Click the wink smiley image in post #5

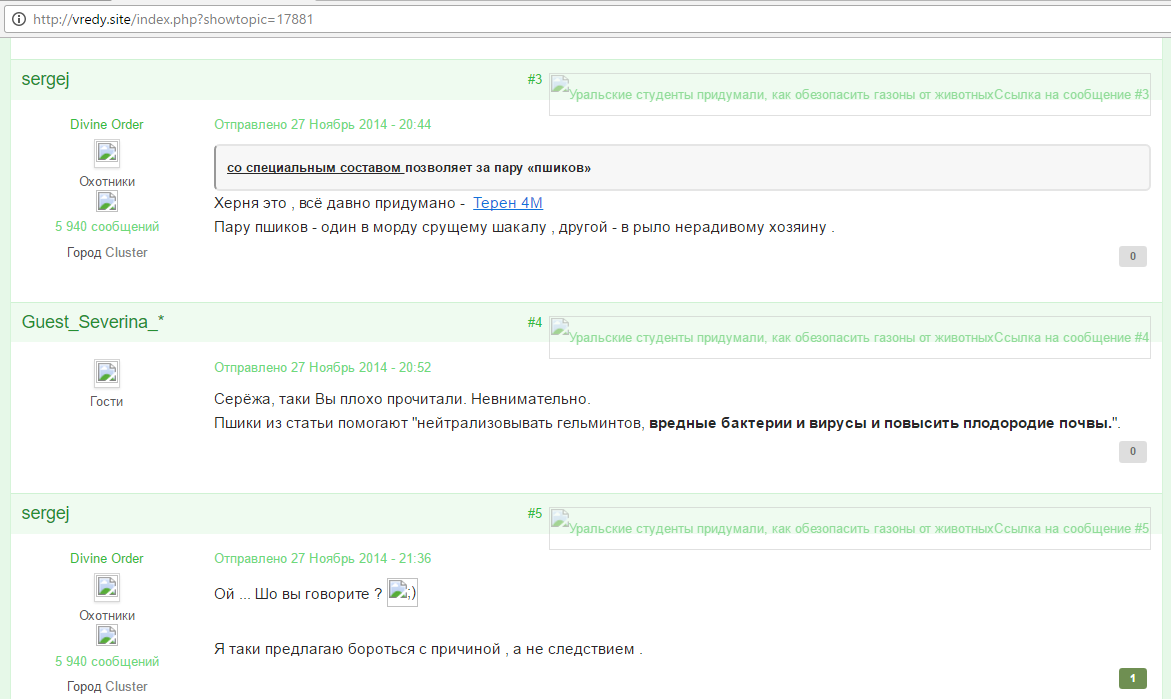coord(402,593)
